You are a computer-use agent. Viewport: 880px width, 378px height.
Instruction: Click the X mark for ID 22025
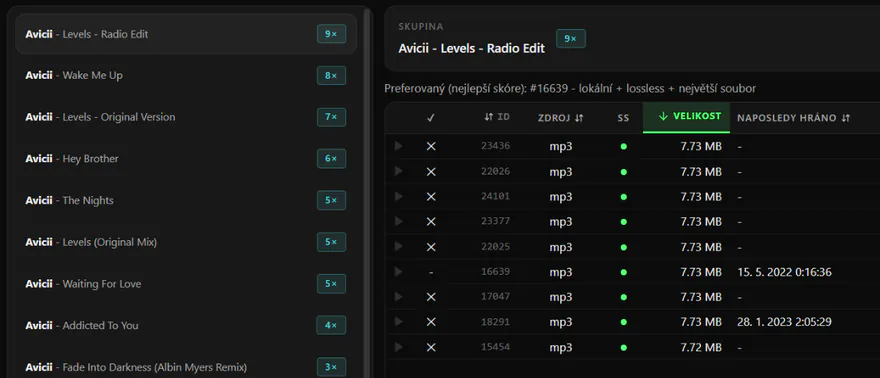pyautogui.click(x=430, y=247)
